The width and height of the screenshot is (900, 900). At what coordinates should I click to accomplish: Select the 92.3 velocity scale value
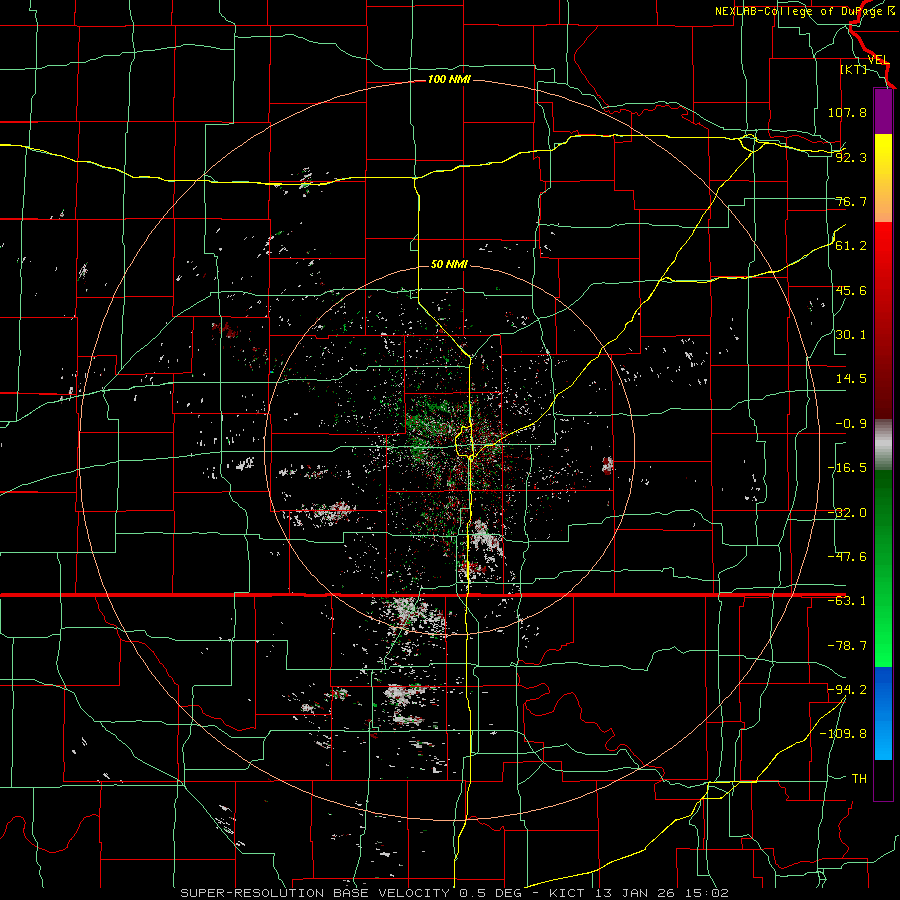[851, 157]
